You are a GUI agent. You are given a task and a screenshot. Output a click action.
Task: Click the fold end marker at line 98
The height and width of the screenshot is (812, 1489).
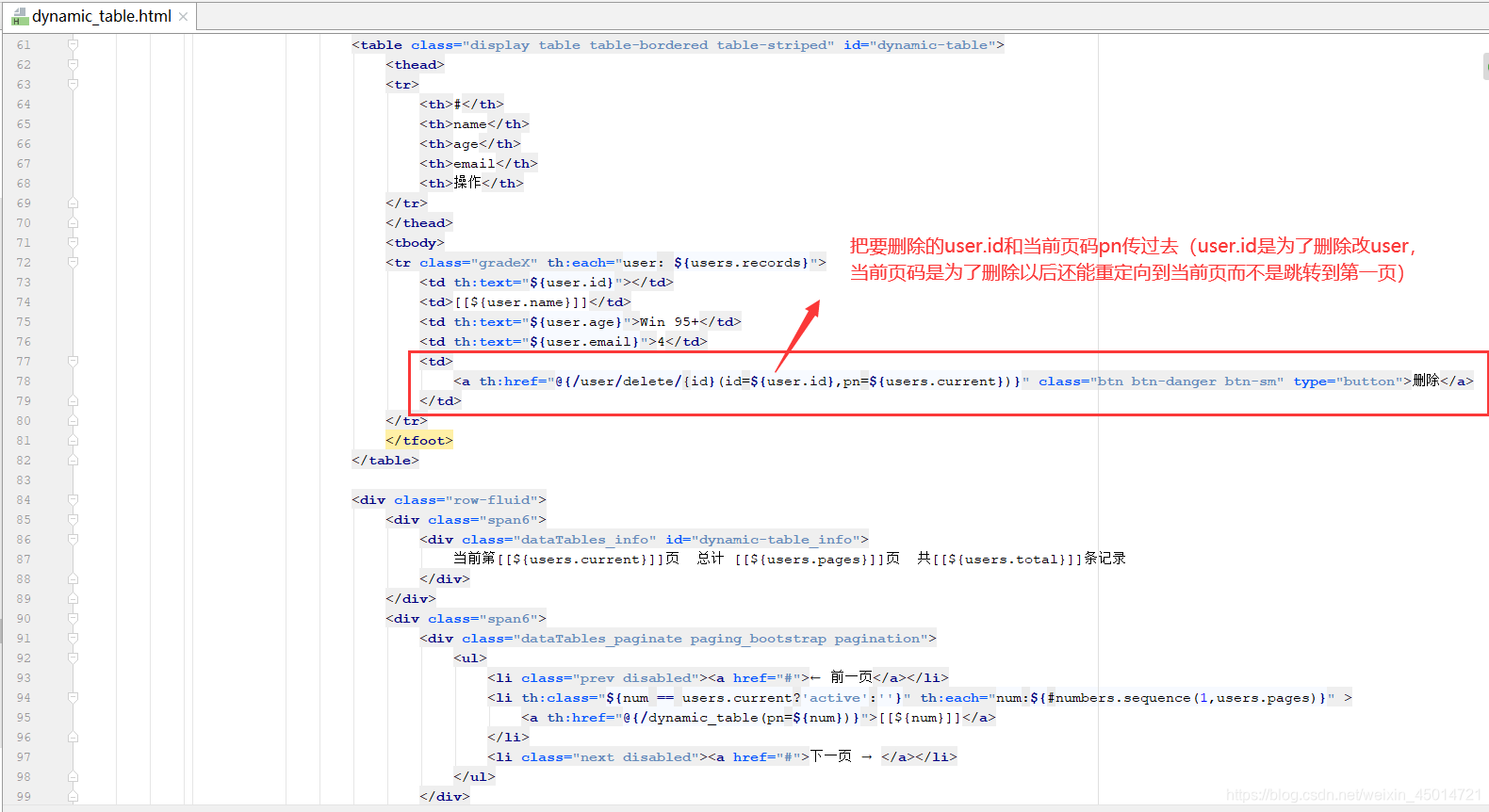click(x=73, y=776)
